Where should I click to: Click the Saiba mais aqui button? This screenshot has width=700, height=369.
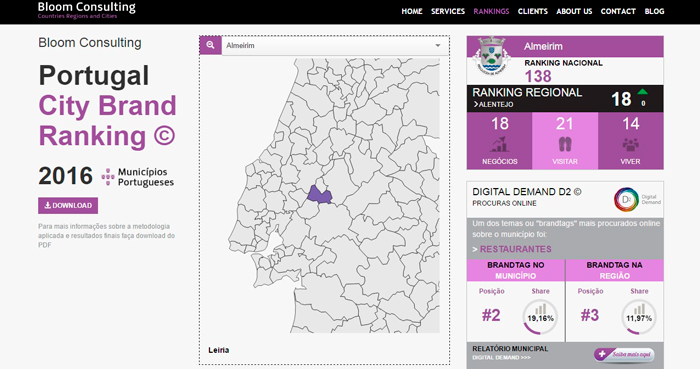pyautogui.click(x=624, y=355)
